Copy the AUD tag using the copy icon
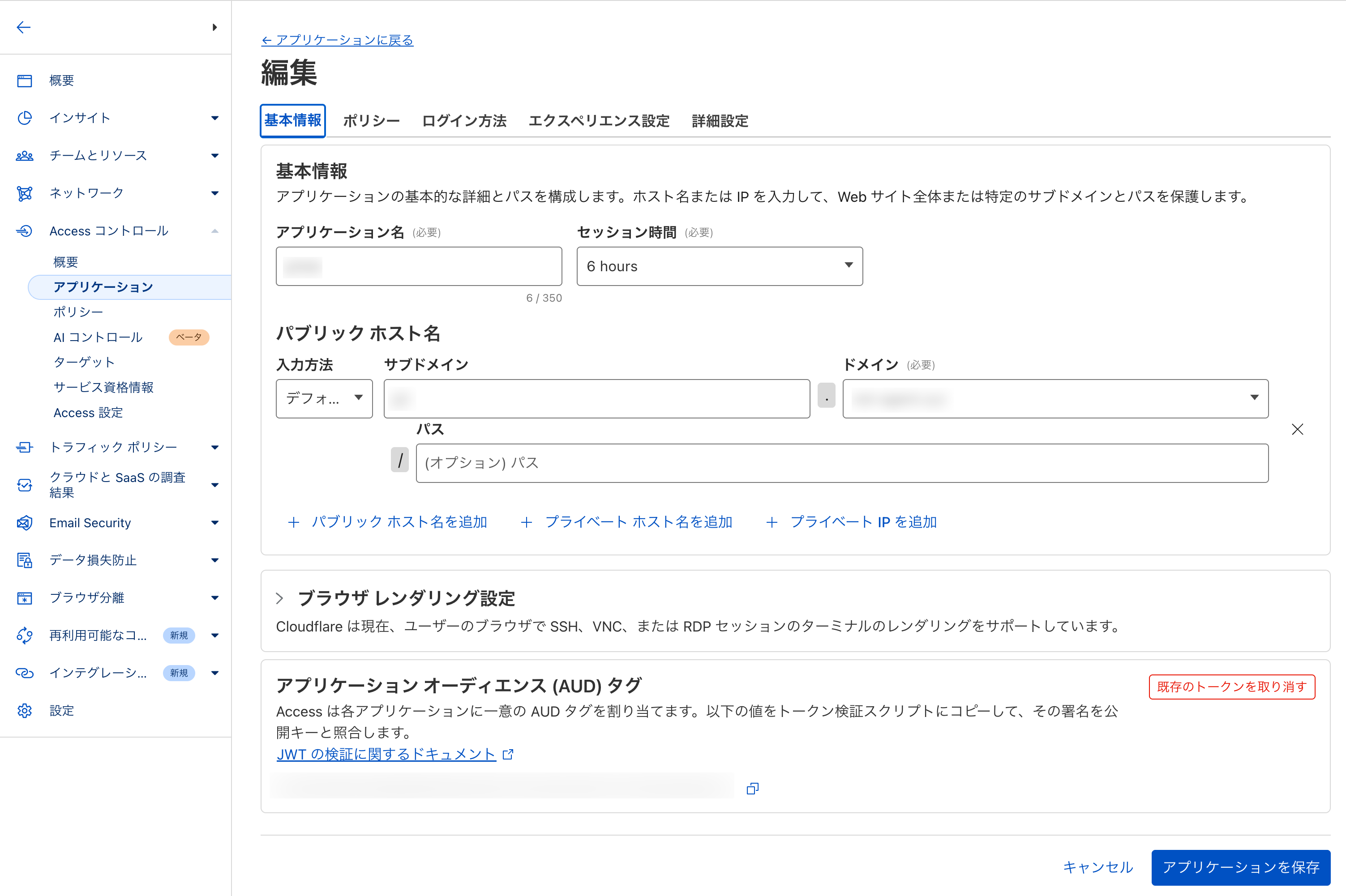This screenshot has height=896, width=1346. tap(752, 789)
